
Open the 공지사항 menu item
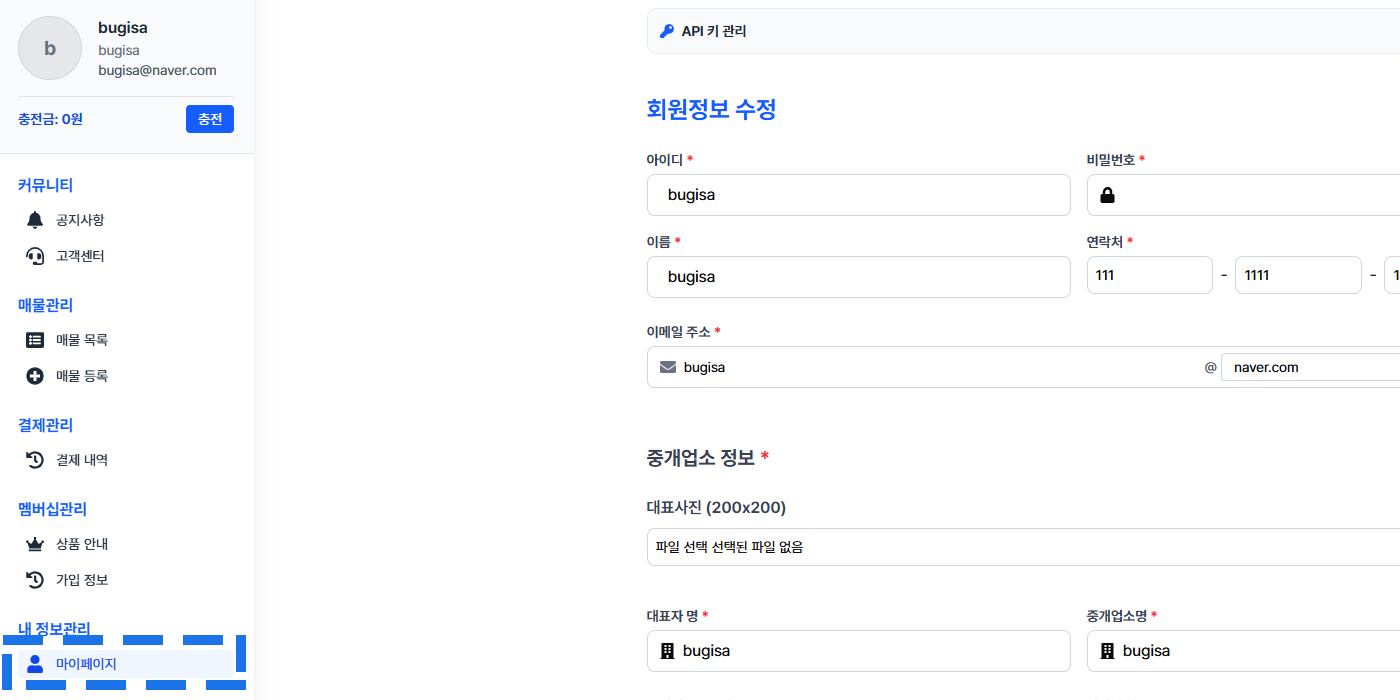click(80, 220)
